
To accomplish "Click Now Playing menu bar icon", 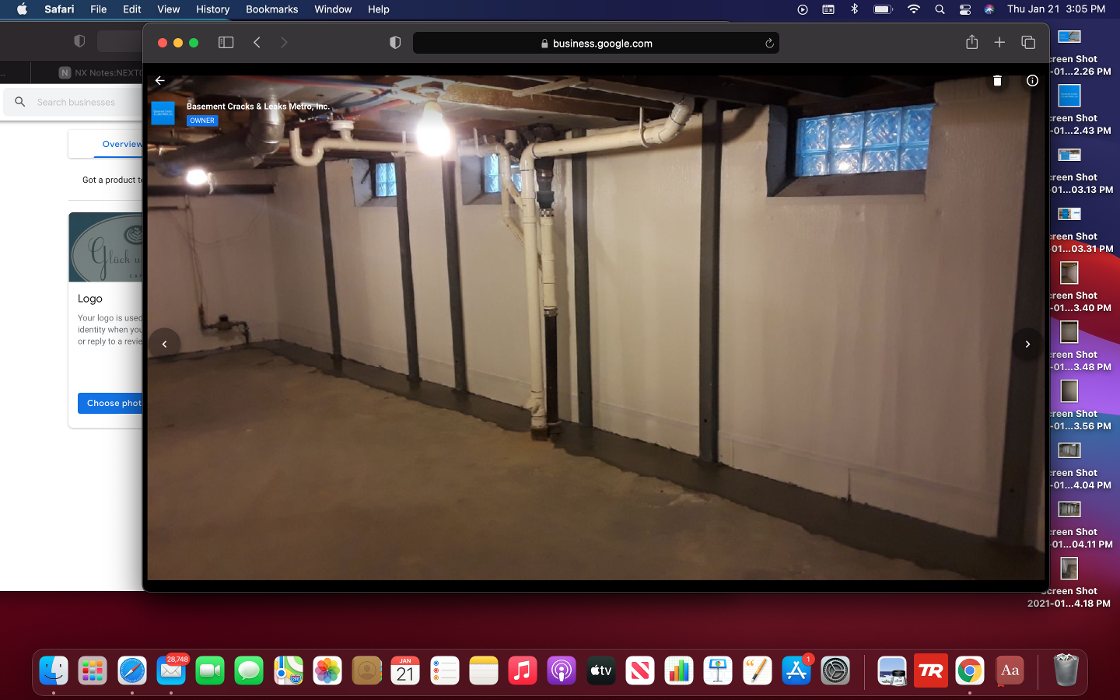I will [803, 9].
